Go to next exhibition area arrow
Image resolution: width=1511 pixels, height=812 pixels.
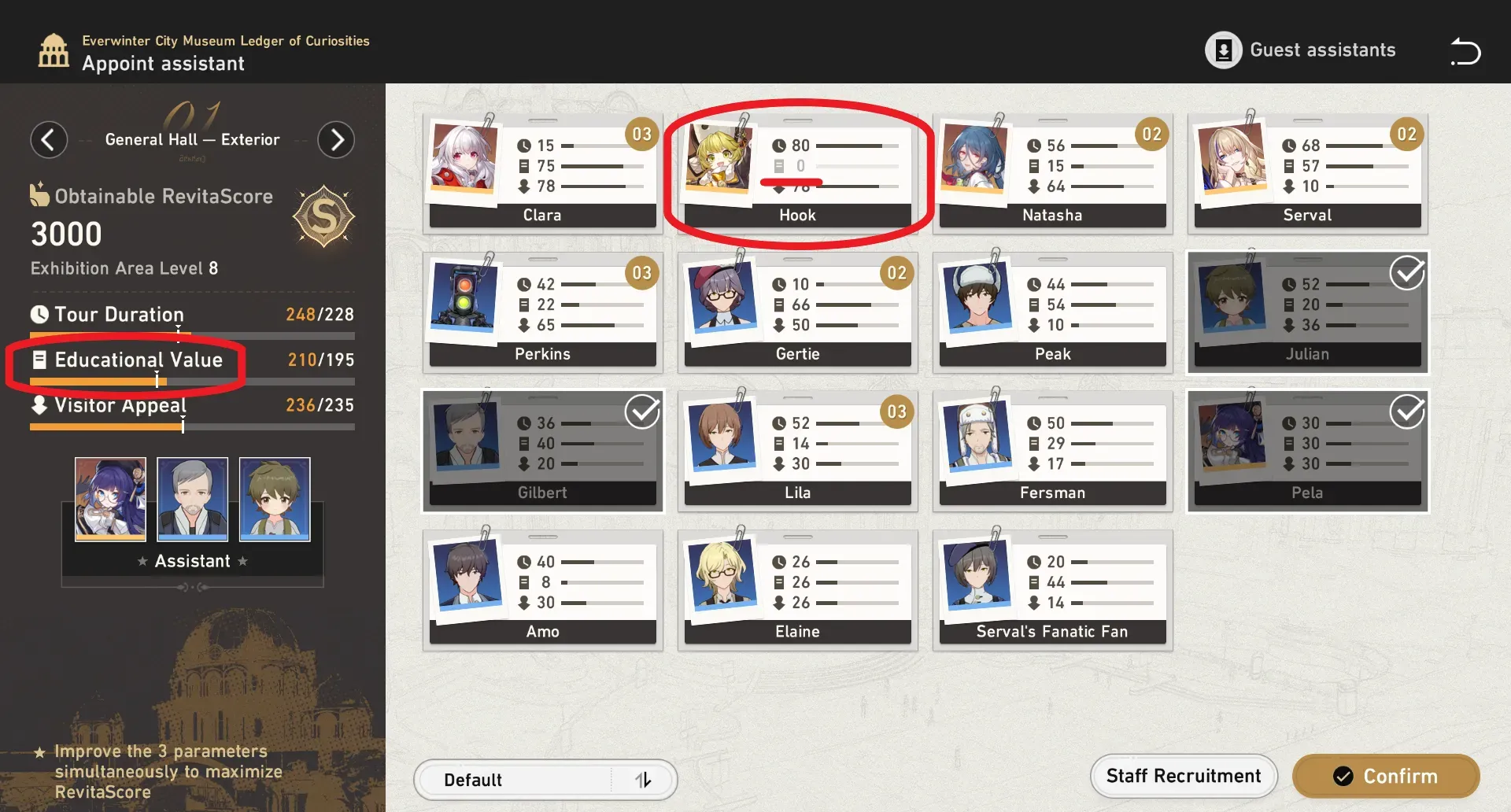click(336, 140)
